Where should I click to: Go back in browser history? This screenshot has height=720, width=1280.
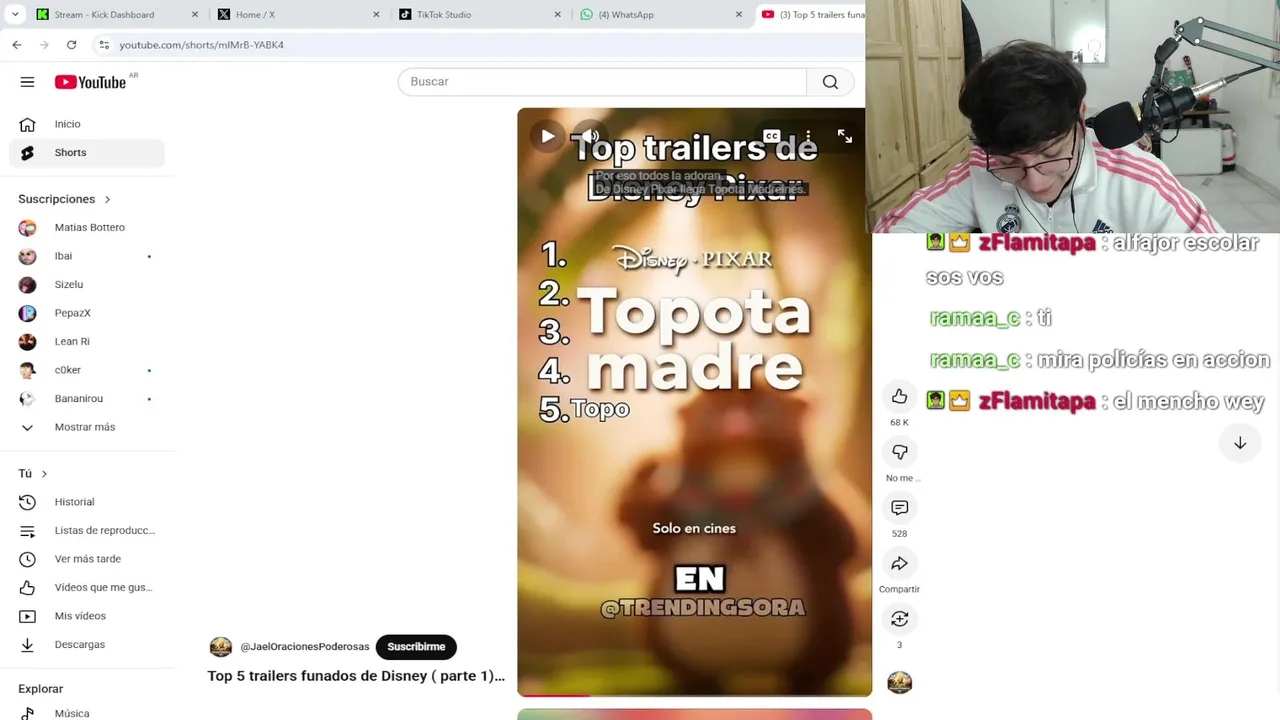coord(17,45)
